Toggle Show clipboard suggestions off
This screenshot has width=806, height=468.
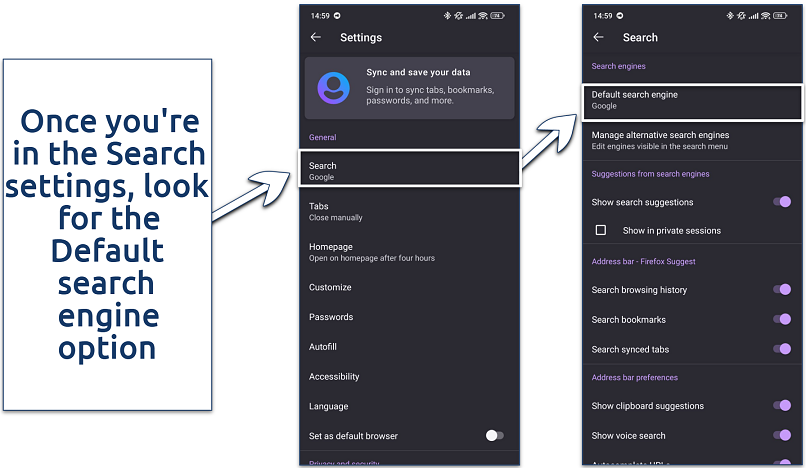(782, 406)
